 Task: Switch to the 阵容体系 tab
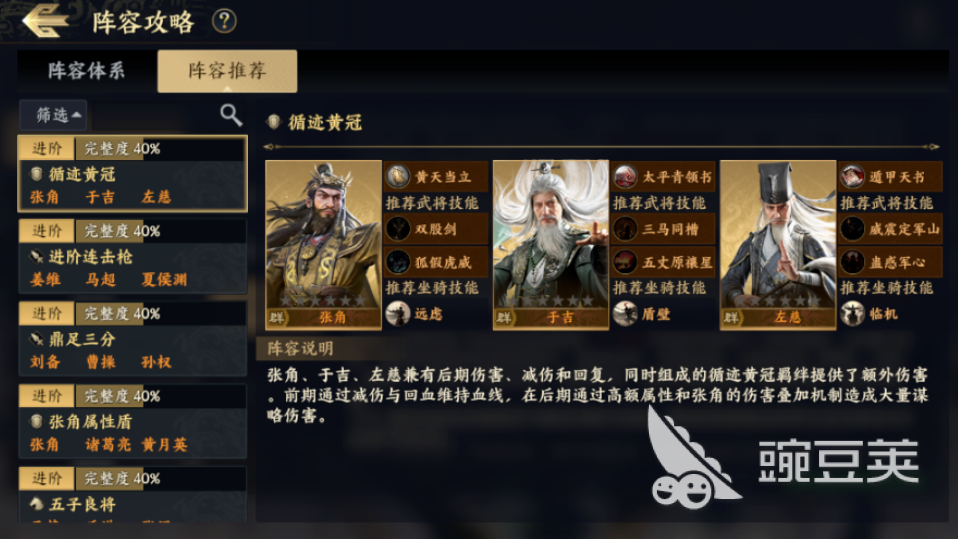click(87, 71)
